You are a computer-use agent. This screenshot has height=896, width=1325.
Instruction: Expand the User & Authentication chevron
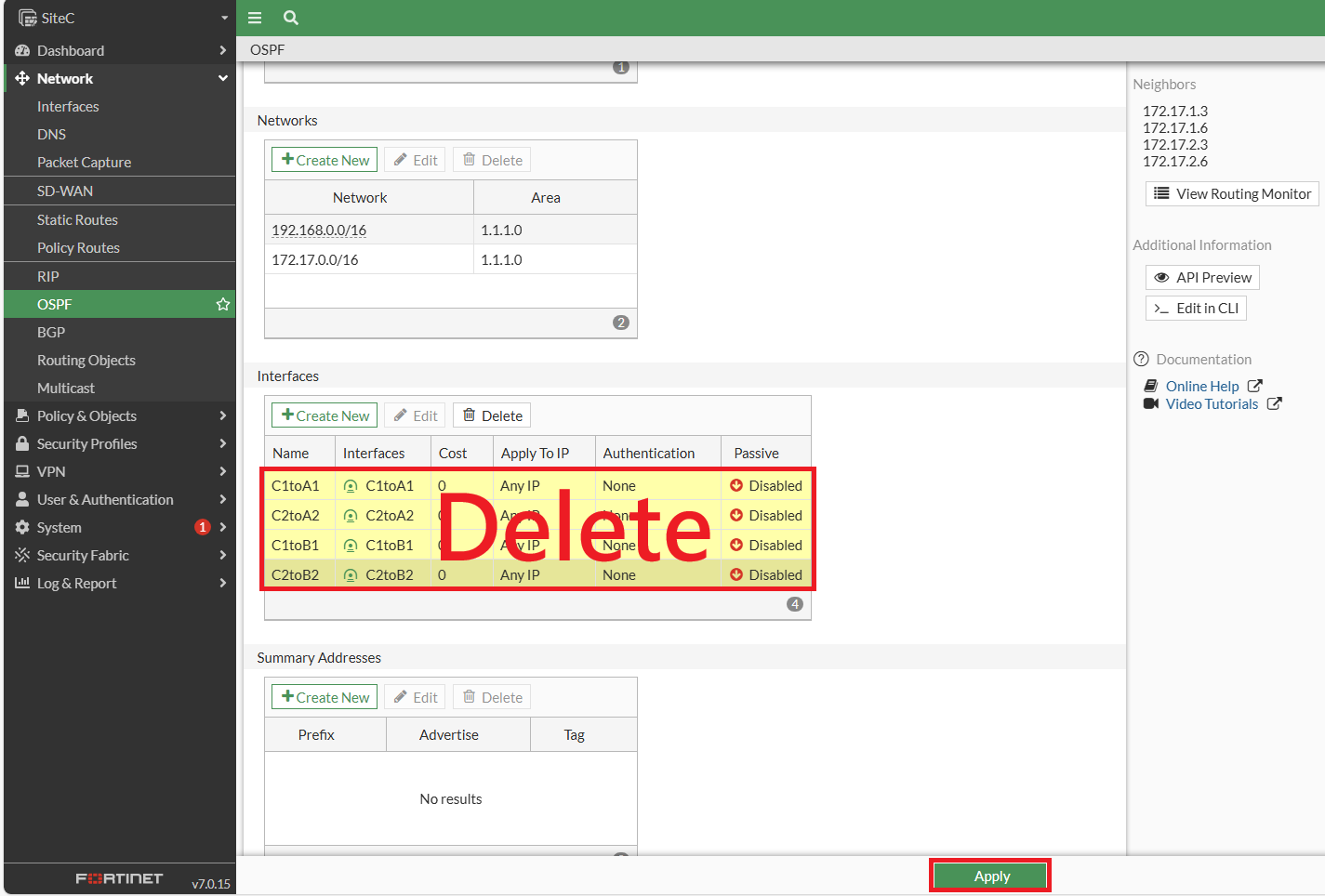click(223, 499)
